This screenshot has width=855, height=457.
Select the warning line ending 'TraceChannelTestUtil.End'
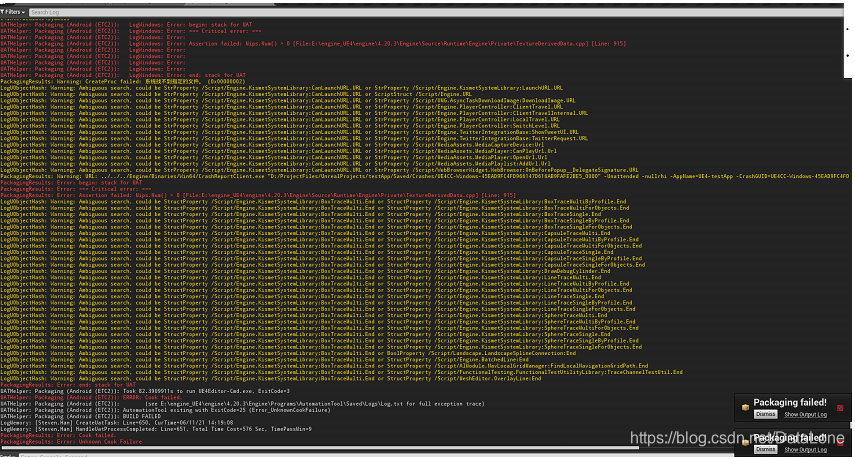341,372
